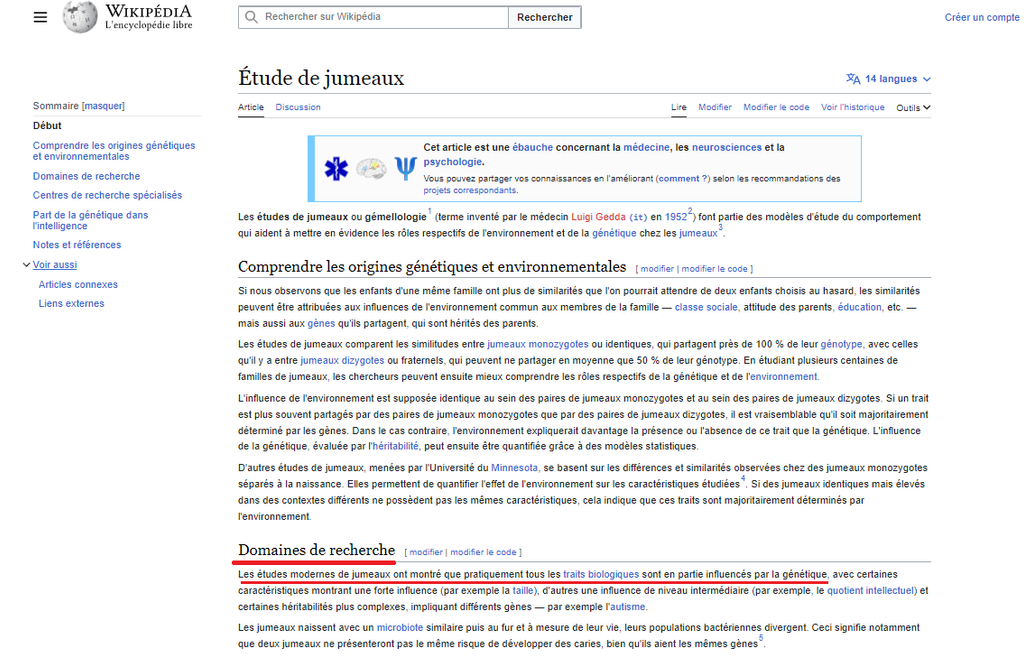Open the 1952 year link
This screenshot has height=667, width=1024.
point(676,217)
